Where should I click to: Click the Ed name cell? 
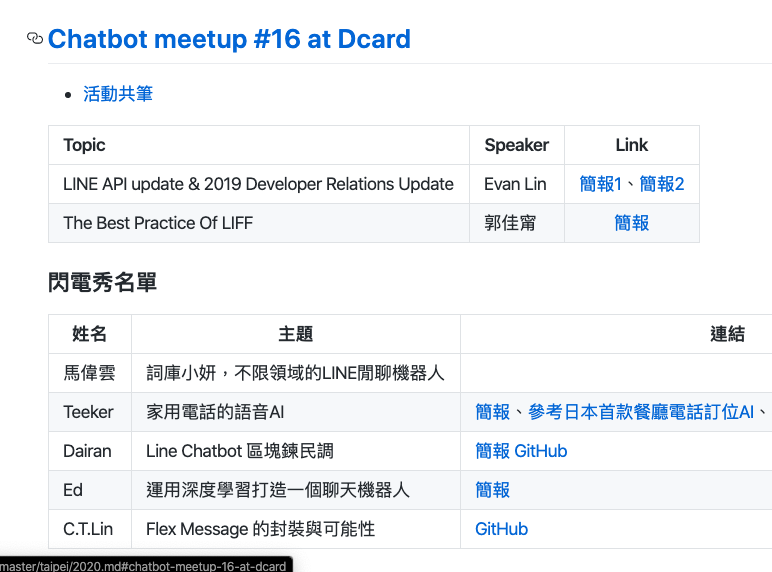tap(90, 490)
